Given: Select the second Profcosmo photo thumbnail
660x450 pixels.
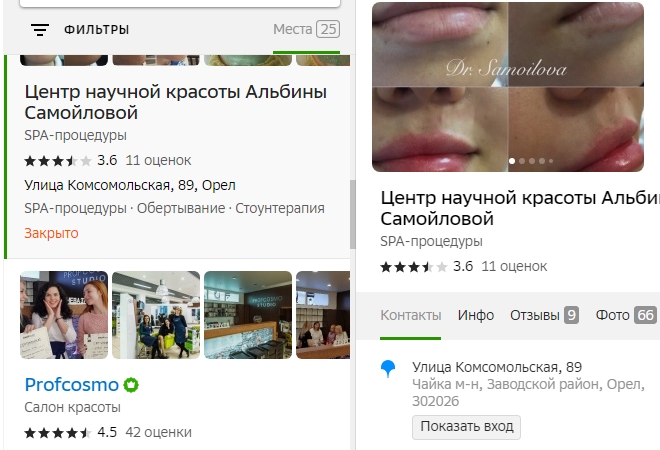Looking at the screenshot, I should click(x=155, y=315).
